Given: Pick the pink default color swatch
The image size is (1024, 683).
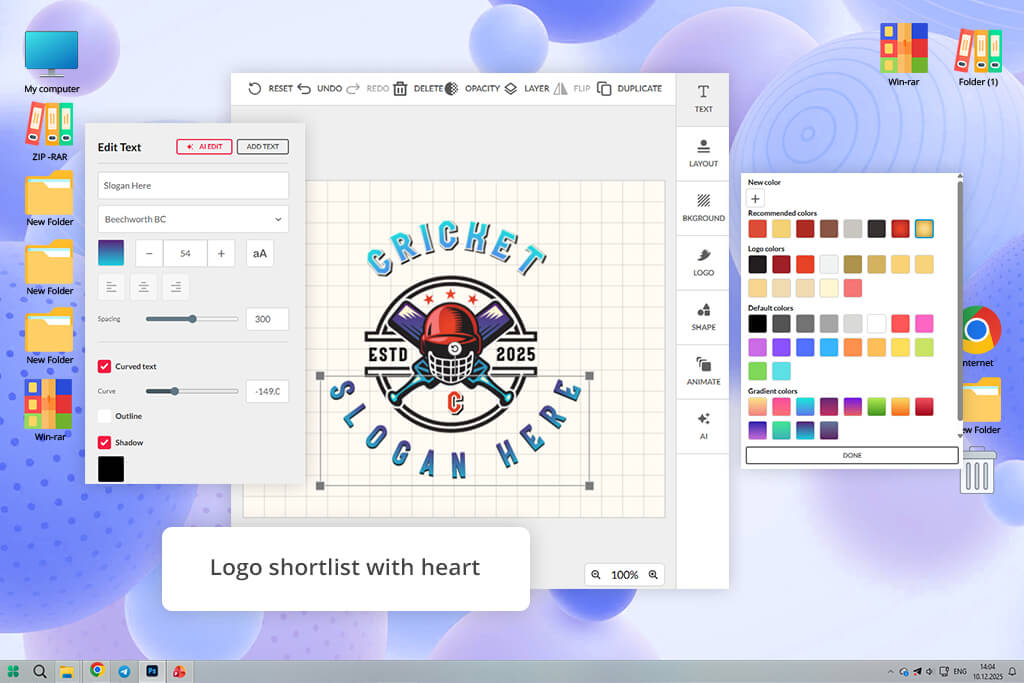Looking at the screenshot, I should point(924,323).
